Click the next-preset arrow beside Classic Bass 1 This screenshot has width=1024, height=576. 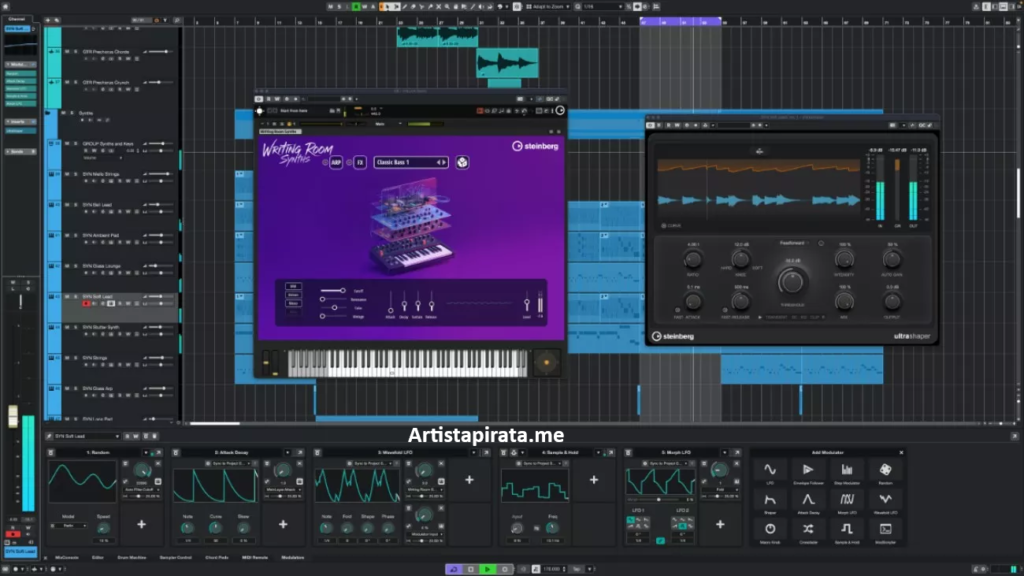(443, 161)
